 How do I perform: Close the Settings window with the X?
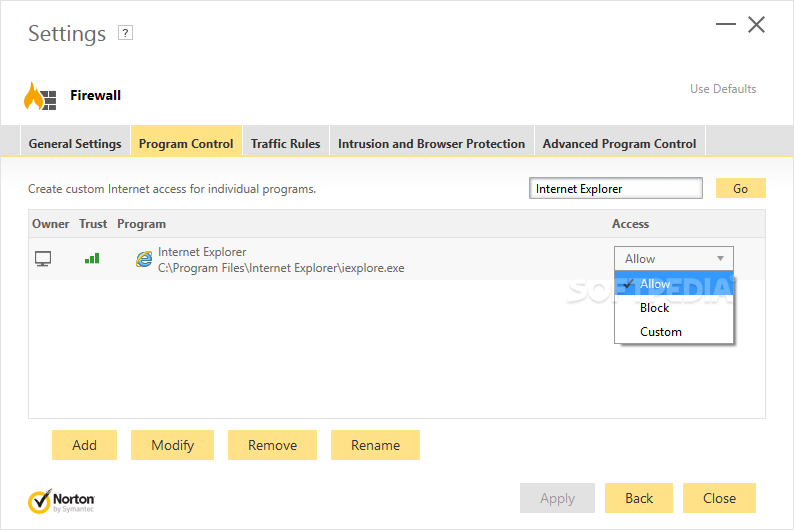(757, 24)
